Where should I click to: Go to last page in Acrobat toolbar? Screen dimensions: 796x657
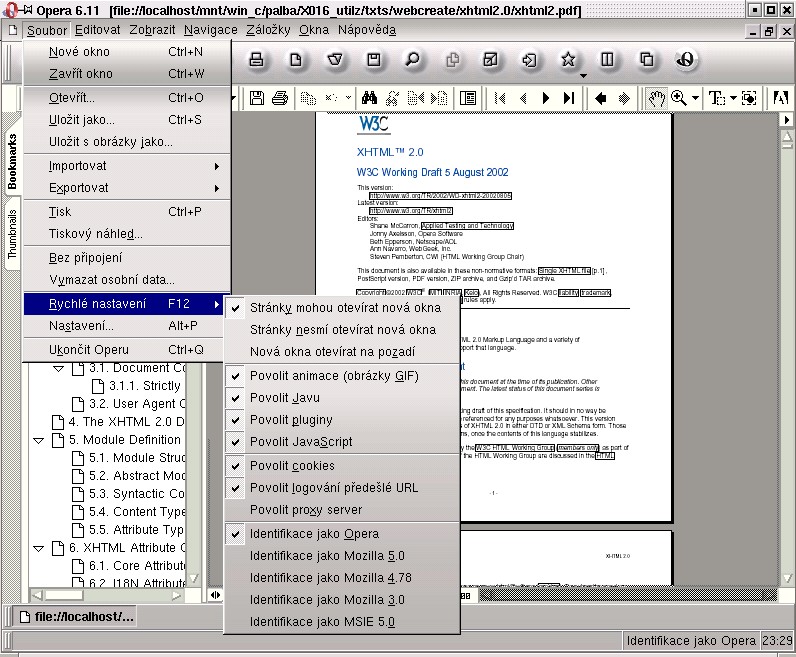point(569,97)
